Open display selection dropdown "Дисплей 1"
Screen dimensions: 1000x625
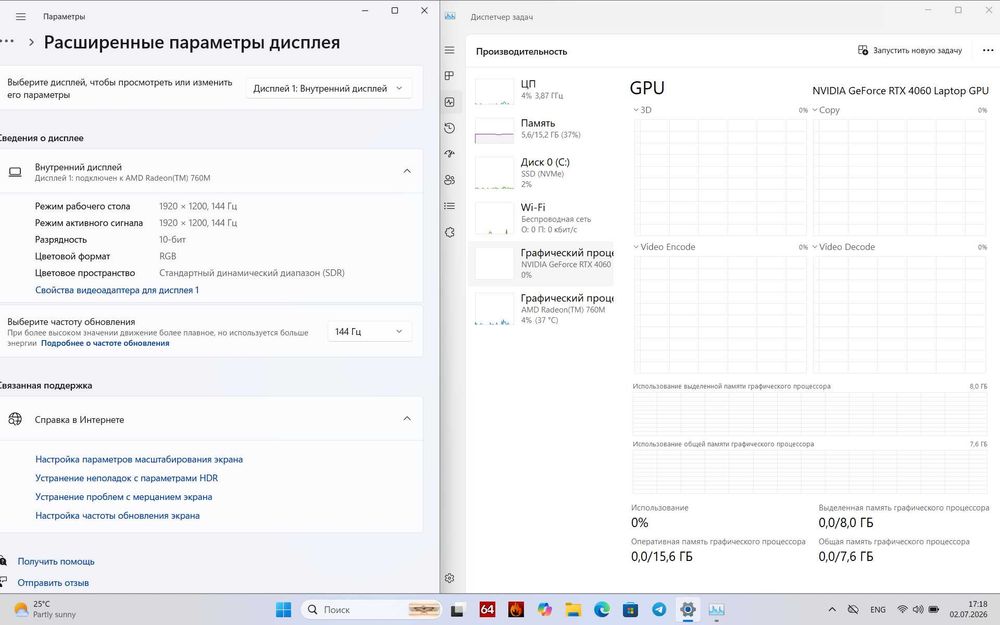[328, 88]
